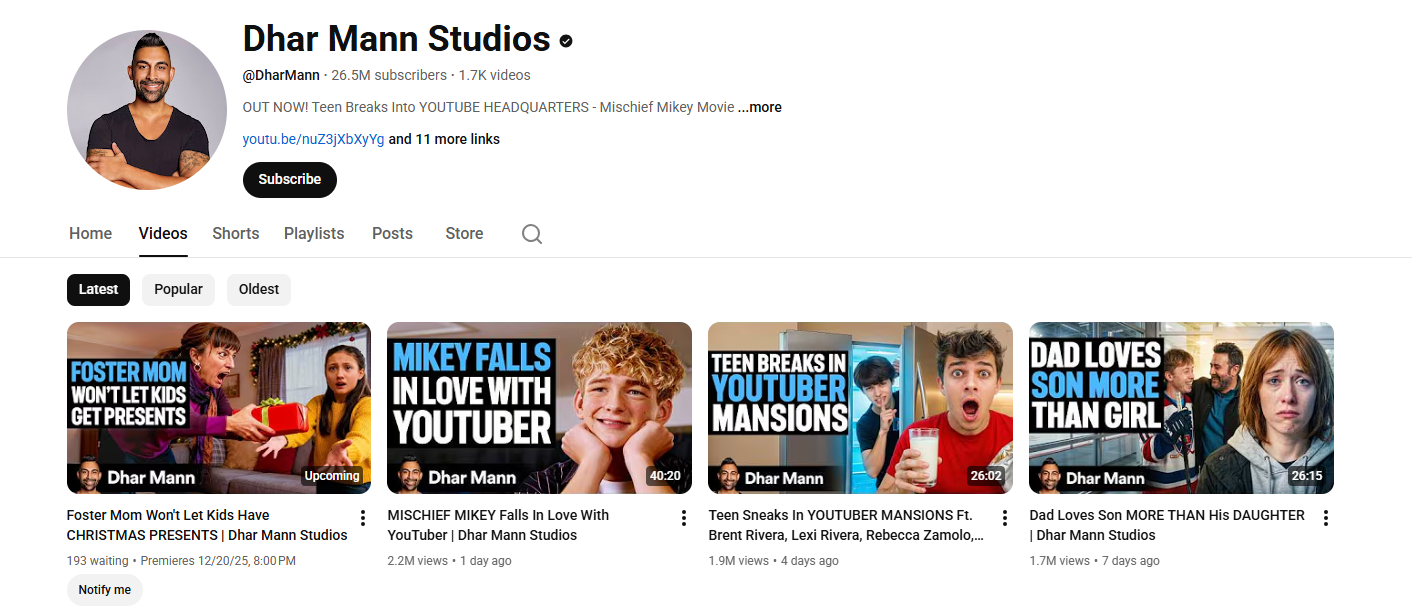Screen dimensions: 1412x610
Task: Click the verified badge next to channel name
Action: pyautogui.click(x=566, y=41)
